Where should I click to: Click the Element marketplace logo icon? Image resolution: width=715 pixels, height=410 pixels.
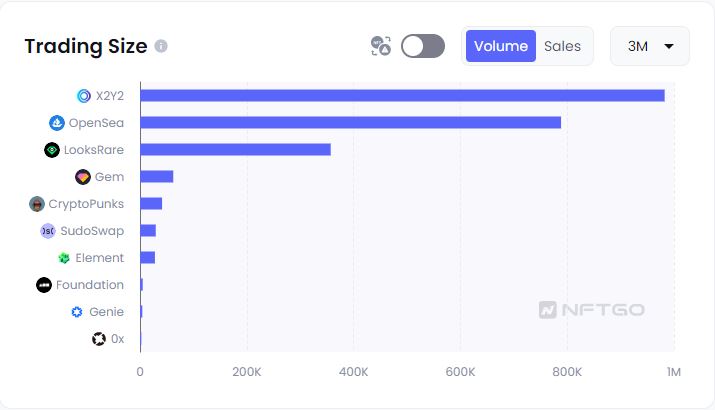click(64, 258)
